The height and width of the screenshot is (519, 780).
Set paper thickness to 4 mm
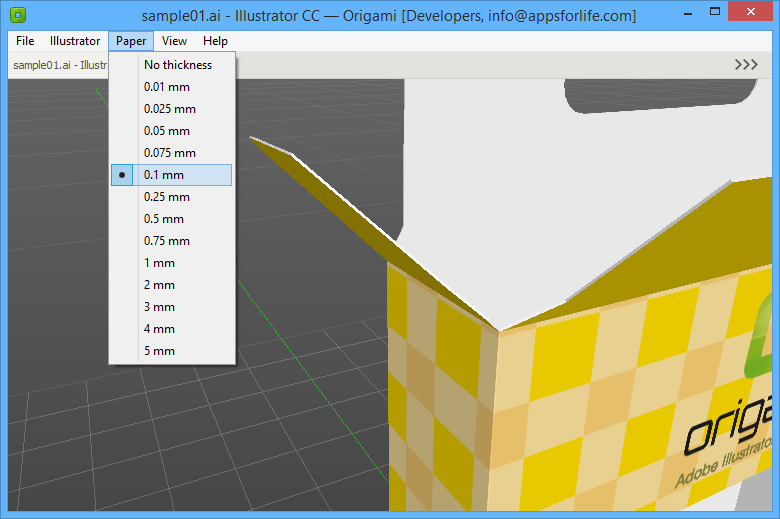coord(172,329)
